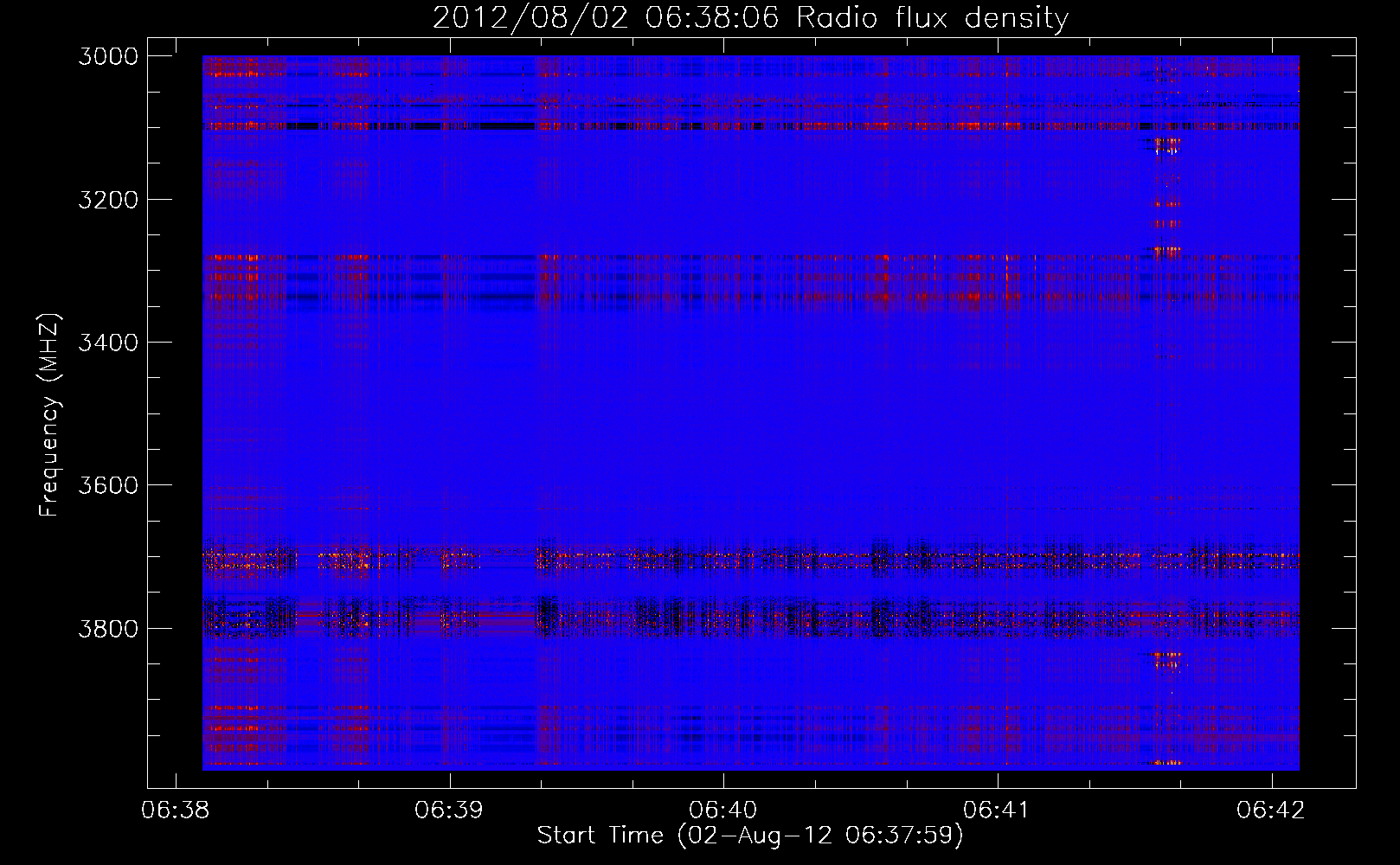Screen dimensions: 1400x865
Task: Click the 'Frequency (MHZ)' axis title
Action: click(50, 415)
